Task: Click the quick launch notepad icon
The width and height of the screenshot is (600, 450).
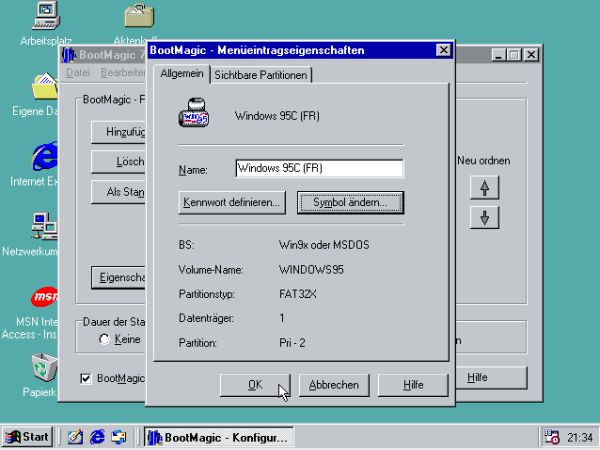Action: (x=75, y=437)
